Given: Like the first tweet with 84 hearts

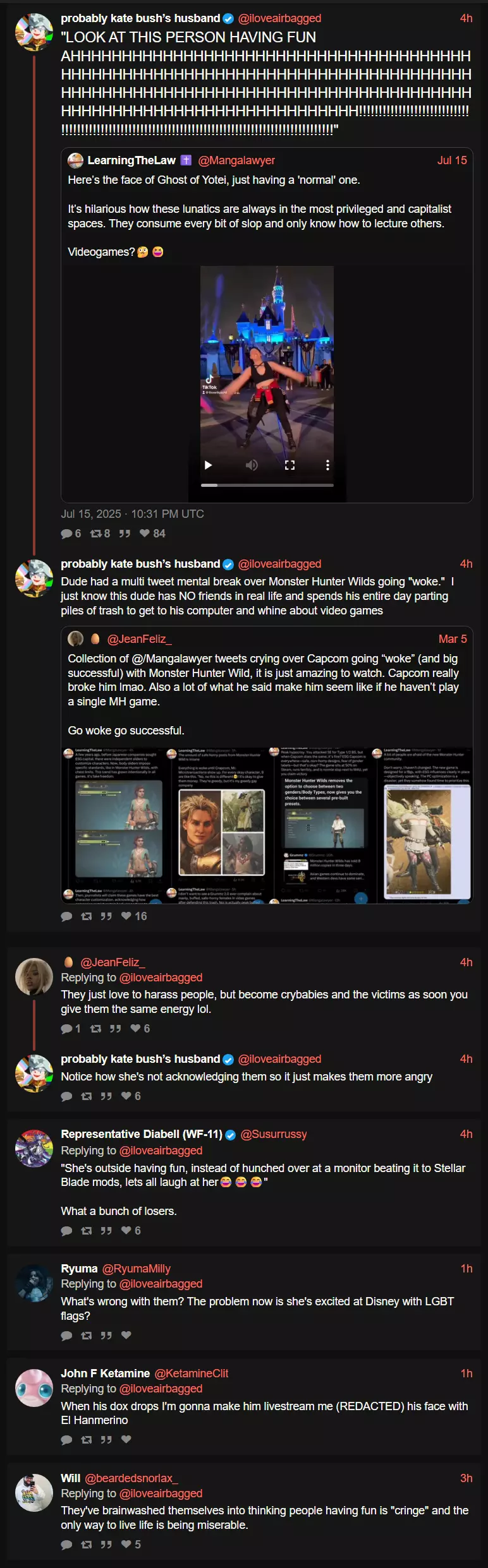Looking at the screenshot, I should coord(152,534).
